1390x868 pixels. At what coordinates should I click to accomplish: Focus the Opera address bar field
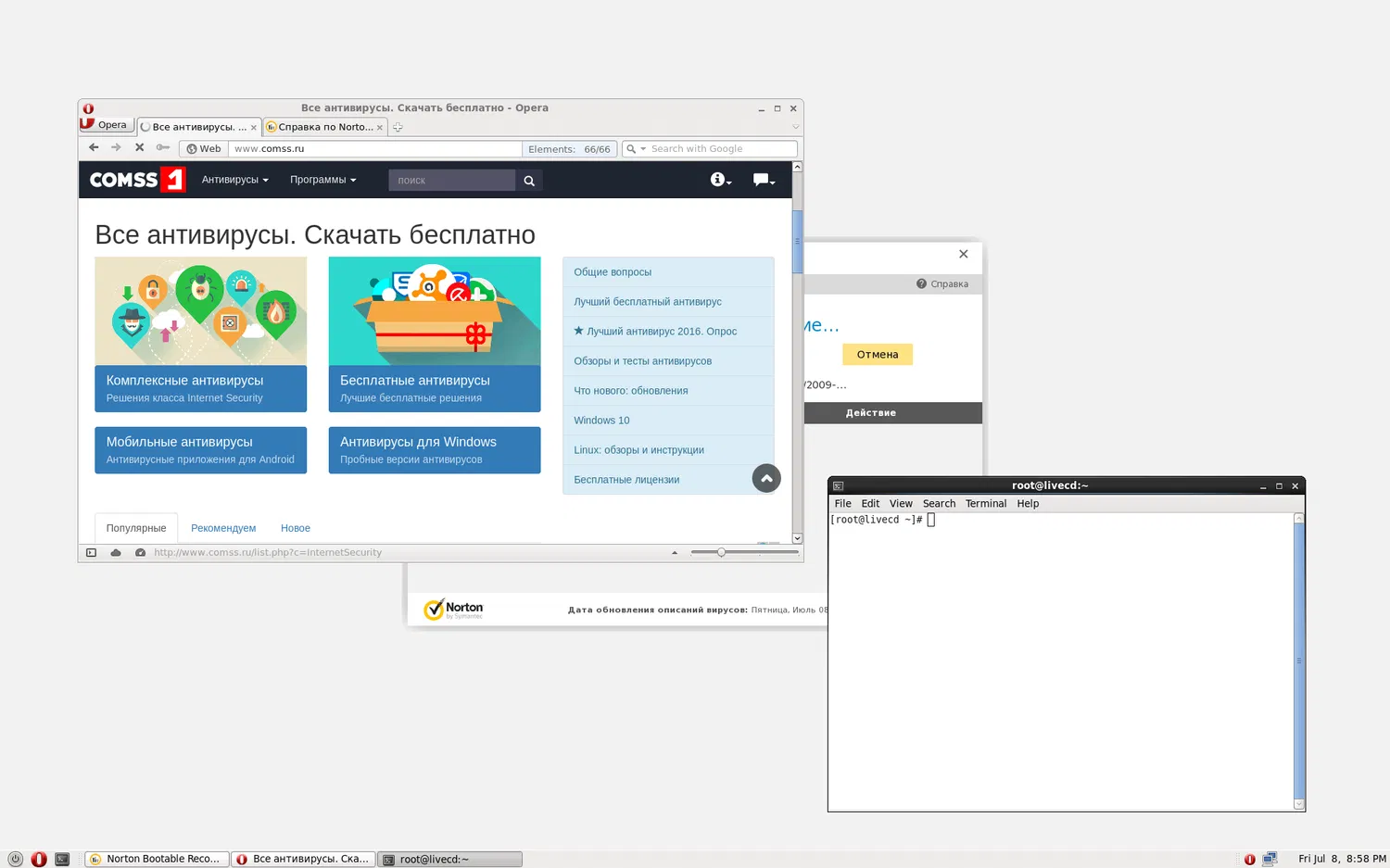(x=375, y=148)
